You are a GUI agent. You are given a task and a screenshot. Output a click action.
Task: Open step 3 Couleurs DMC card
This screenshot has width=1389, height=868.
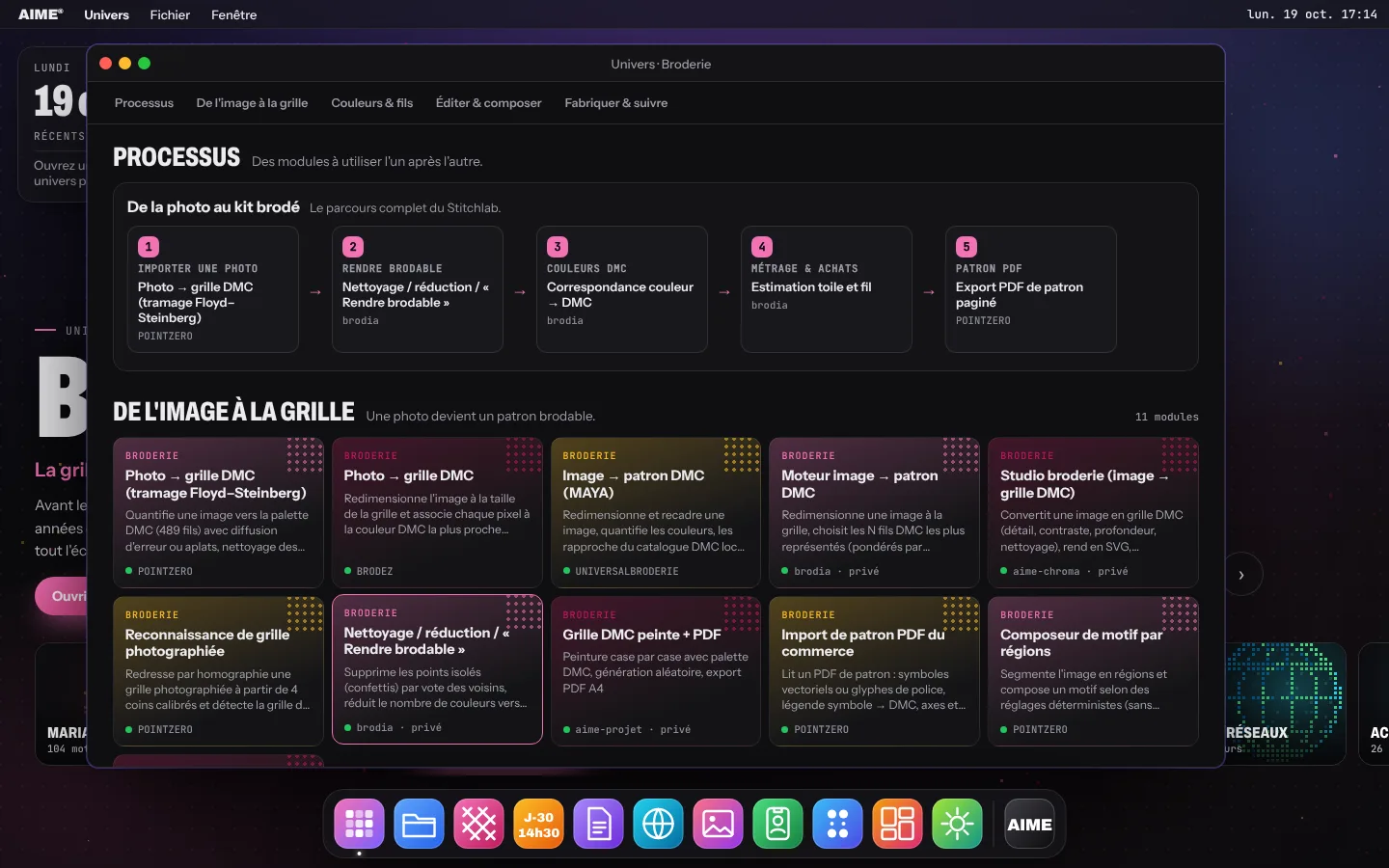(622, 289)
